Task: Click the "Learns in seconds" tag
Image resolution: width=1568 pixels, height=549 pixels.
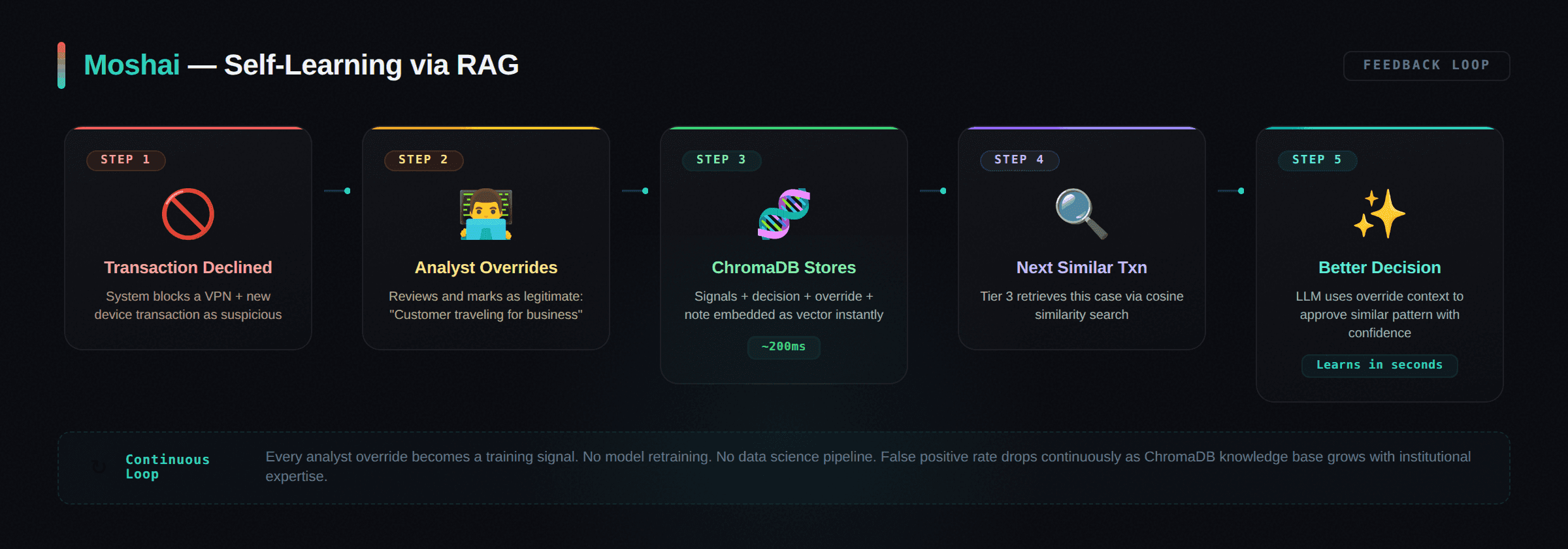Action: coord(1379,365)
